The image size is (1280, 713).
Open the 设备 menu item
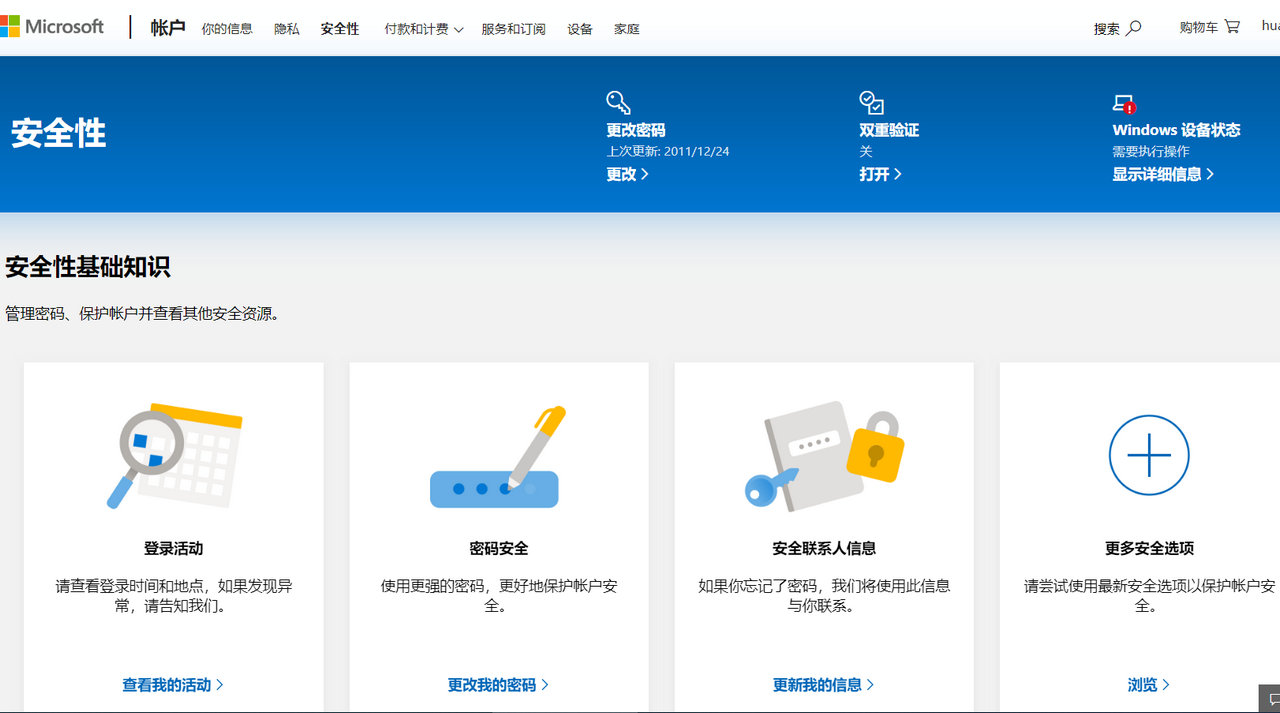pos(580,29)
